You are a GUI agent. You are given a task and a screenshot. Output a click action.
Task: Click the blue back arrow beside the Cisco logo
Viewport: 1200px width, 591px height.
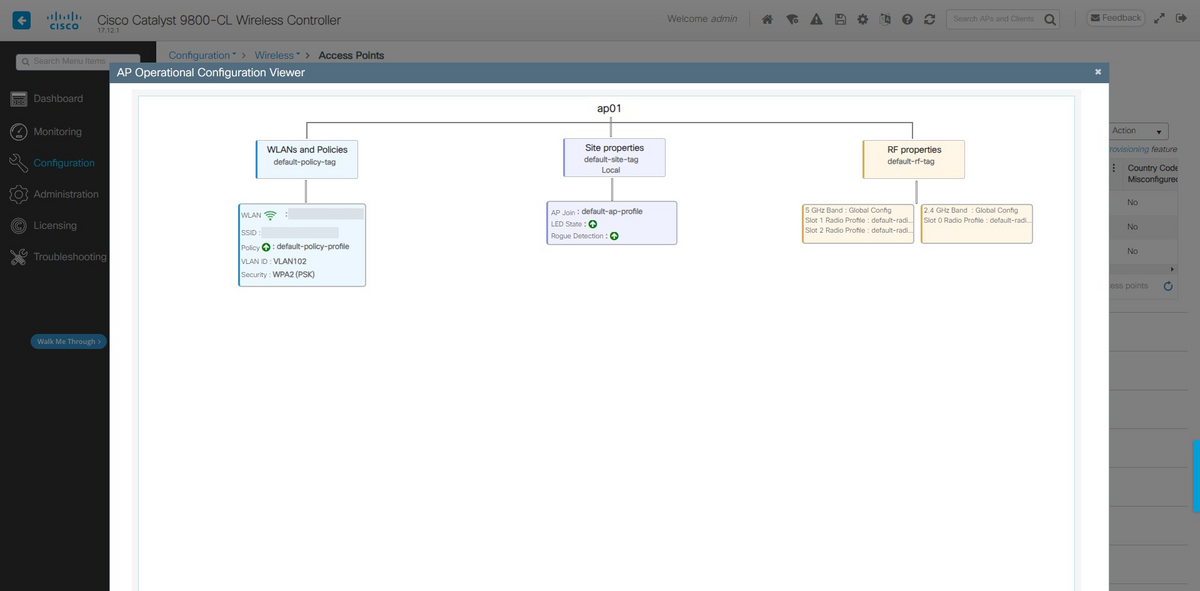[21, 19]
